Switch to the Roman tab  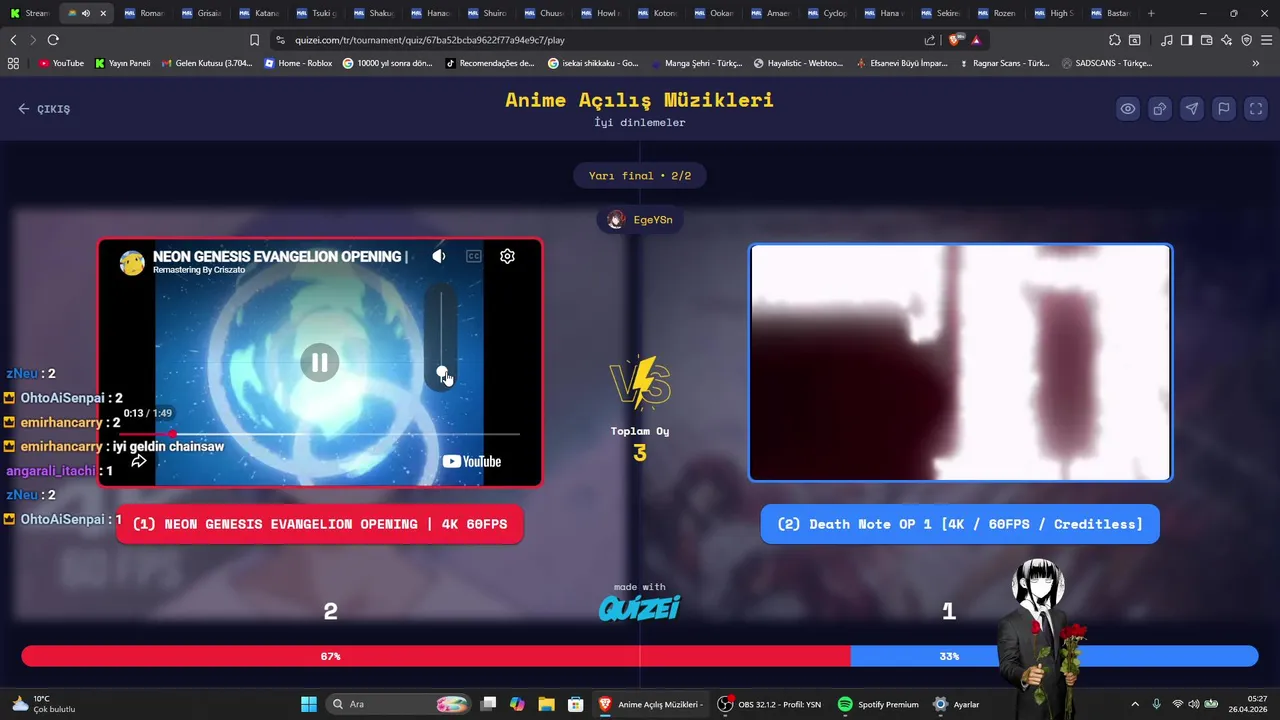(x=145, y=13)
